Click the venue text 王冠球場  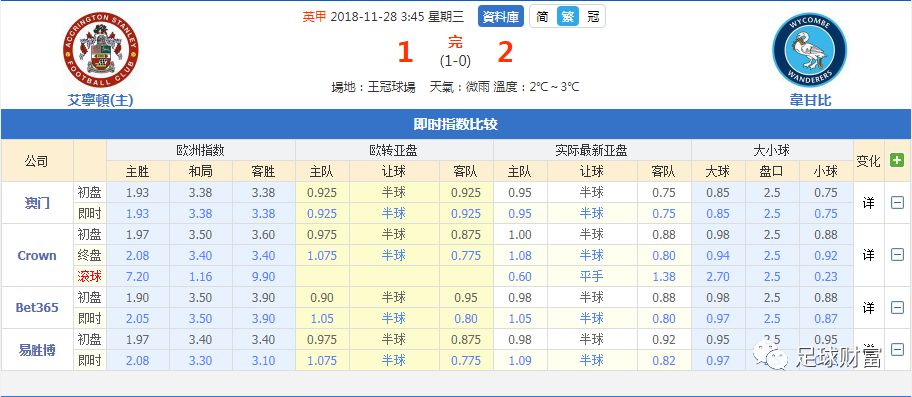pyautogui.click(x=391, y=87)
